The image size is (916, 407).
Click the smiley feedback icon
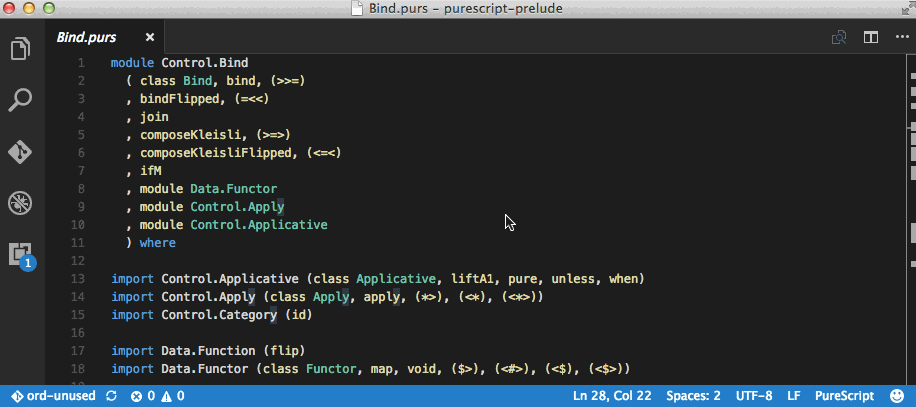coord(897,396)
